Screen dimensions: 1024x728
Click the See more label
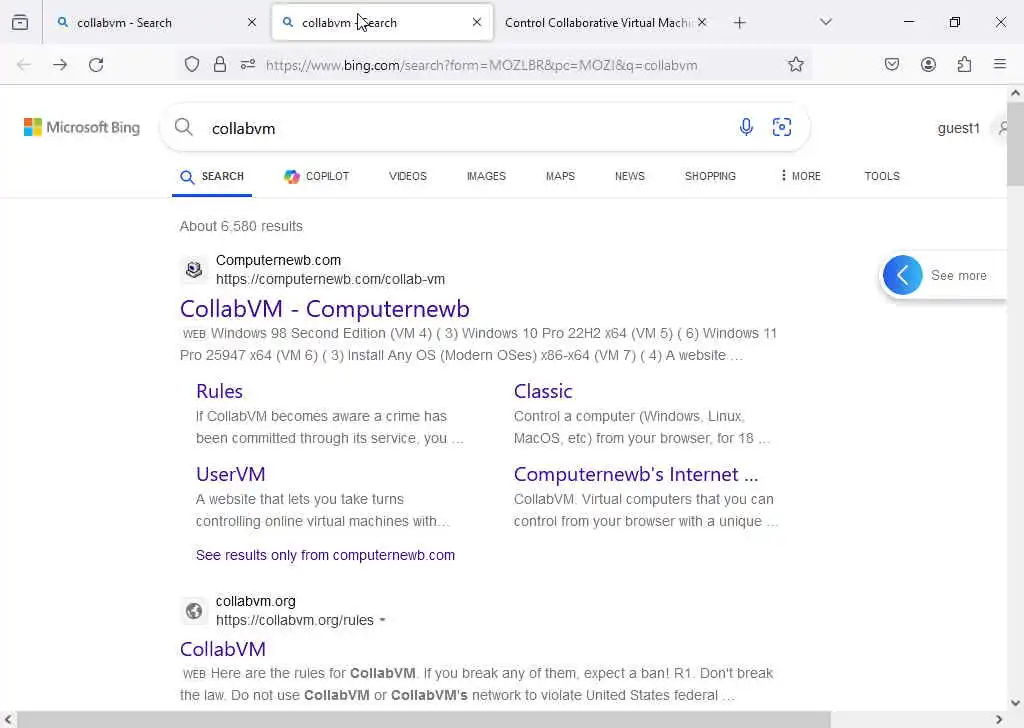coord(959,276)
